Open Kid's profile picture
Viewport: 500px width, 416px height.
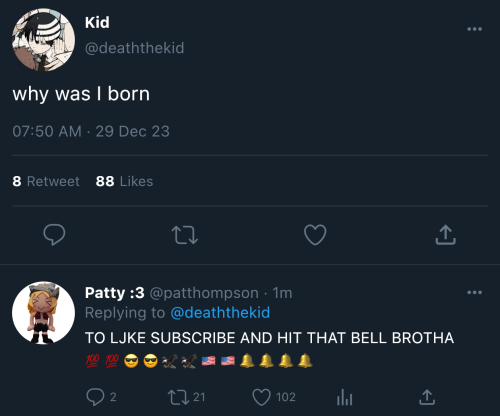pos(43,40)
